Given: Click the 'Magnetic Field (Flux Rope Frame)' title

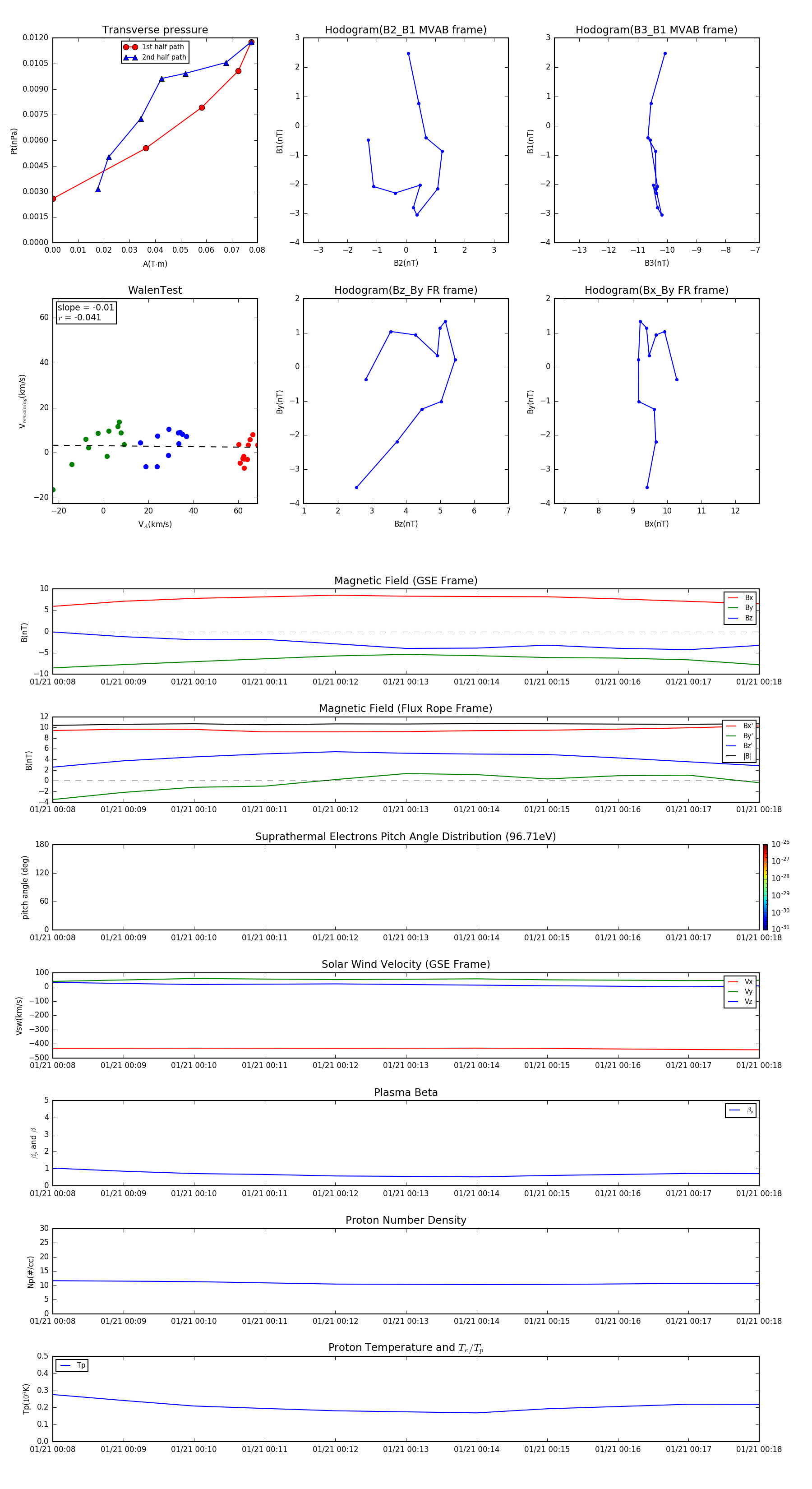Looking at the screenshot, I should tap(406, 709).
